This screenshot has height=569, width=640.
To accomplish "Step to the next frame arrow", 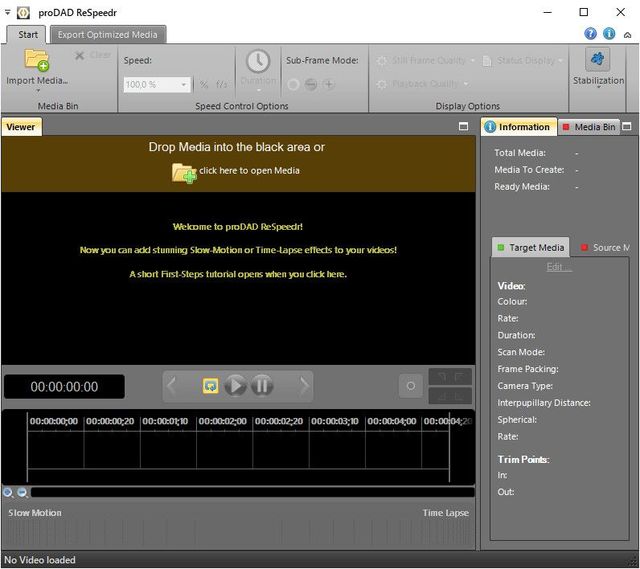I will [x=304, y=386].
